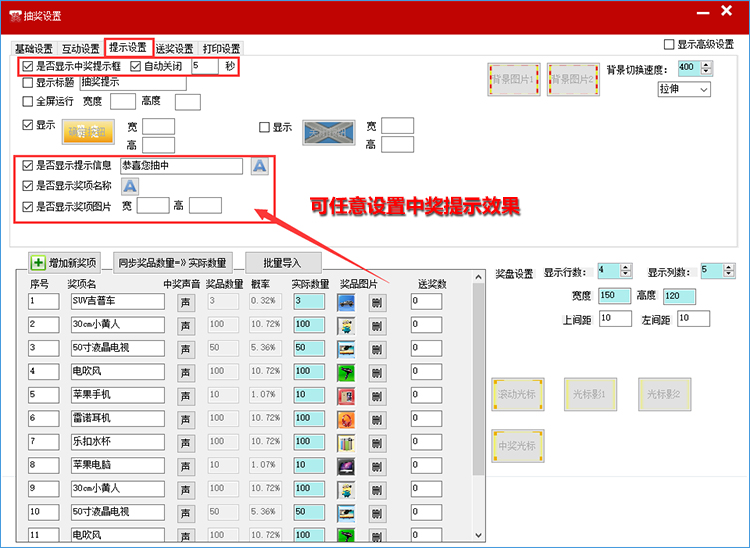Click the sound (声) button for 雷诺耳机

(186, 419)
